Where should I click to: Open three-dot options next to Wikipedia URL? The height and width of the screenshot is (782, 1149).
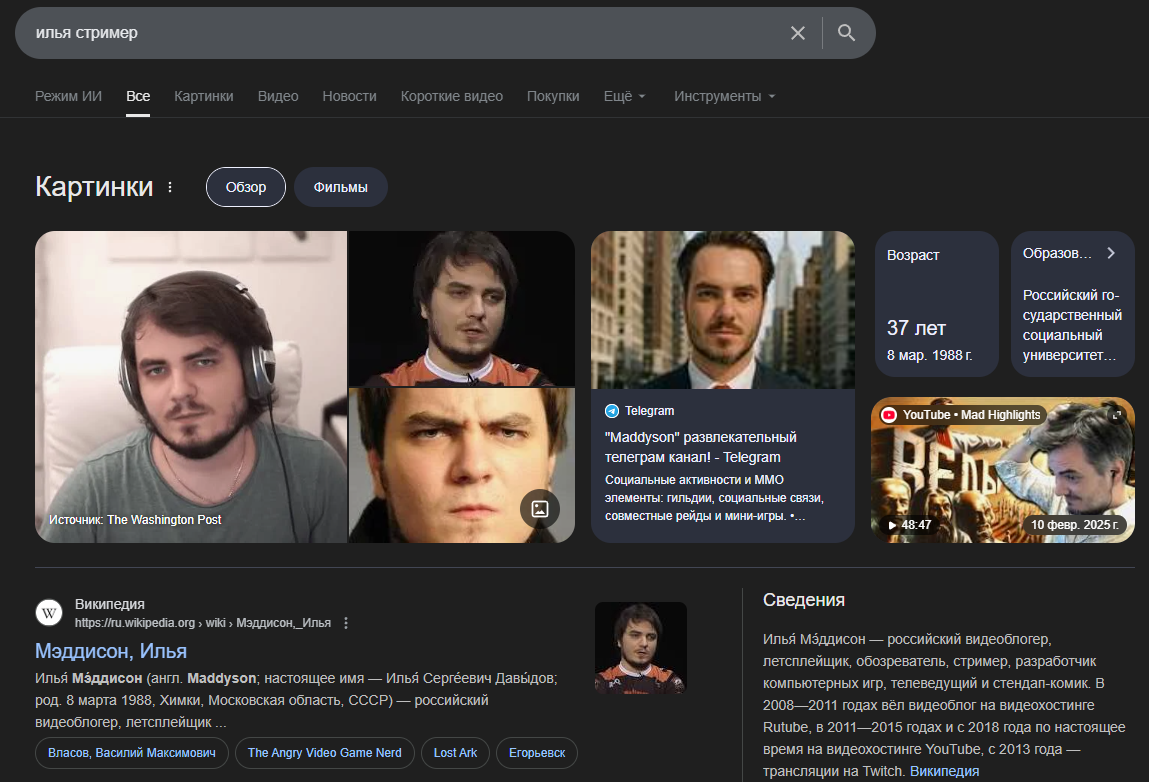click(346, 623)
